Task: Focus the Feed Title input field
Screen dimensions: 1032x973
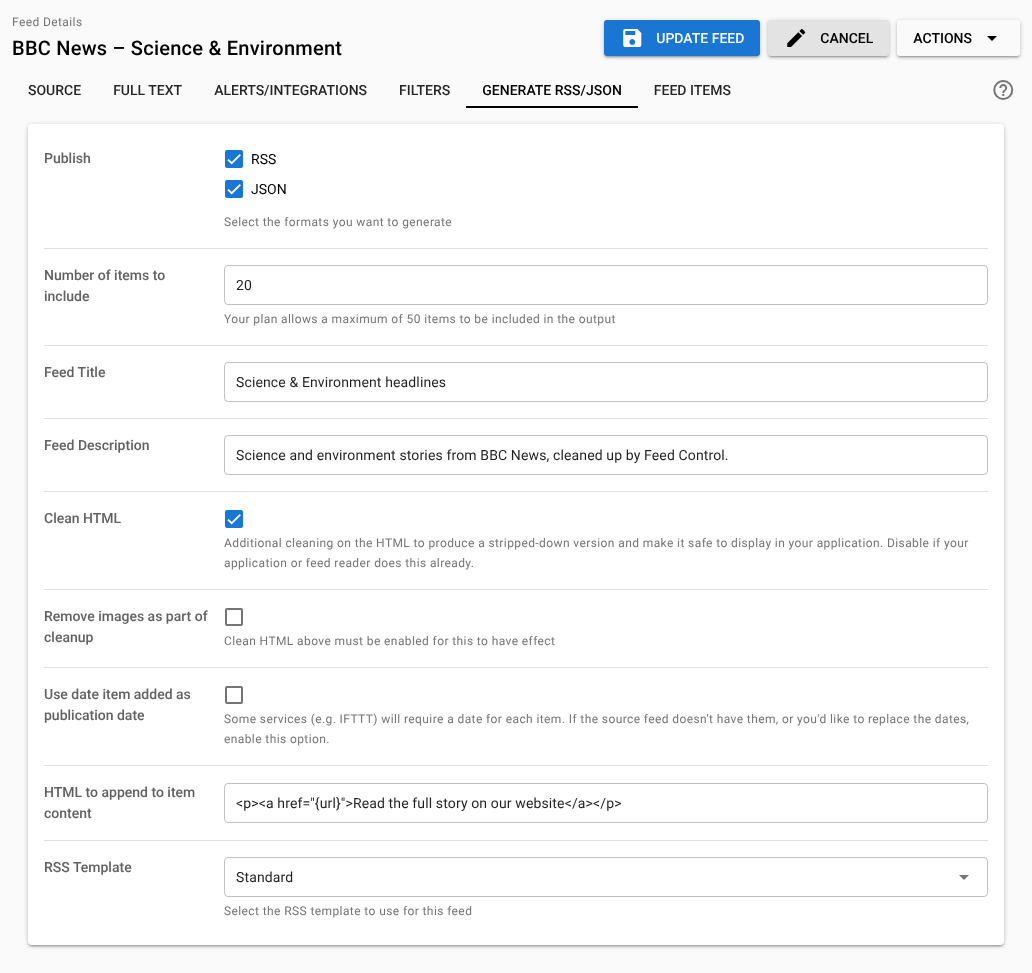Action: tap(606, 382)
